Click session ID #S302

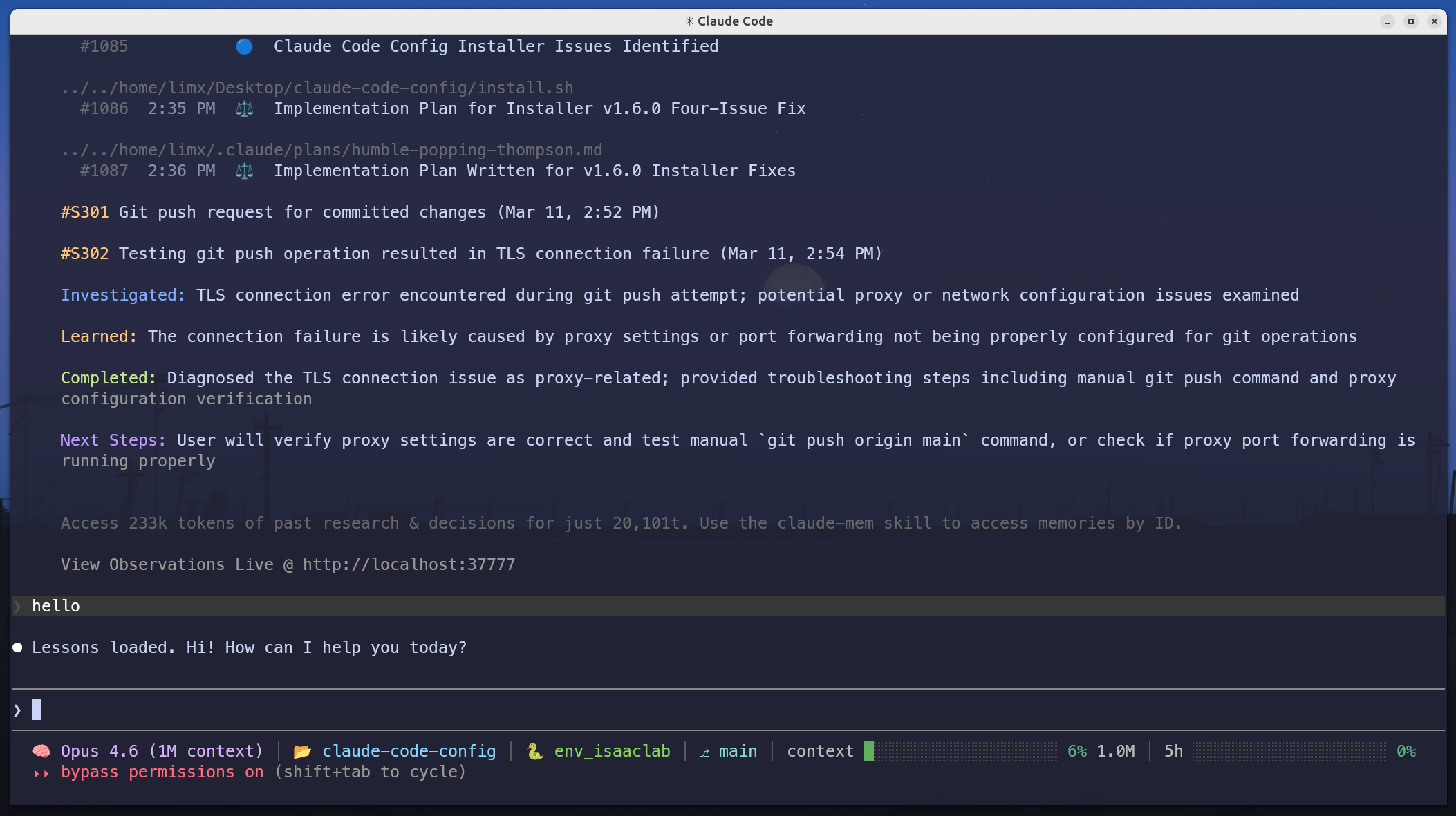[x=85, y=254]
